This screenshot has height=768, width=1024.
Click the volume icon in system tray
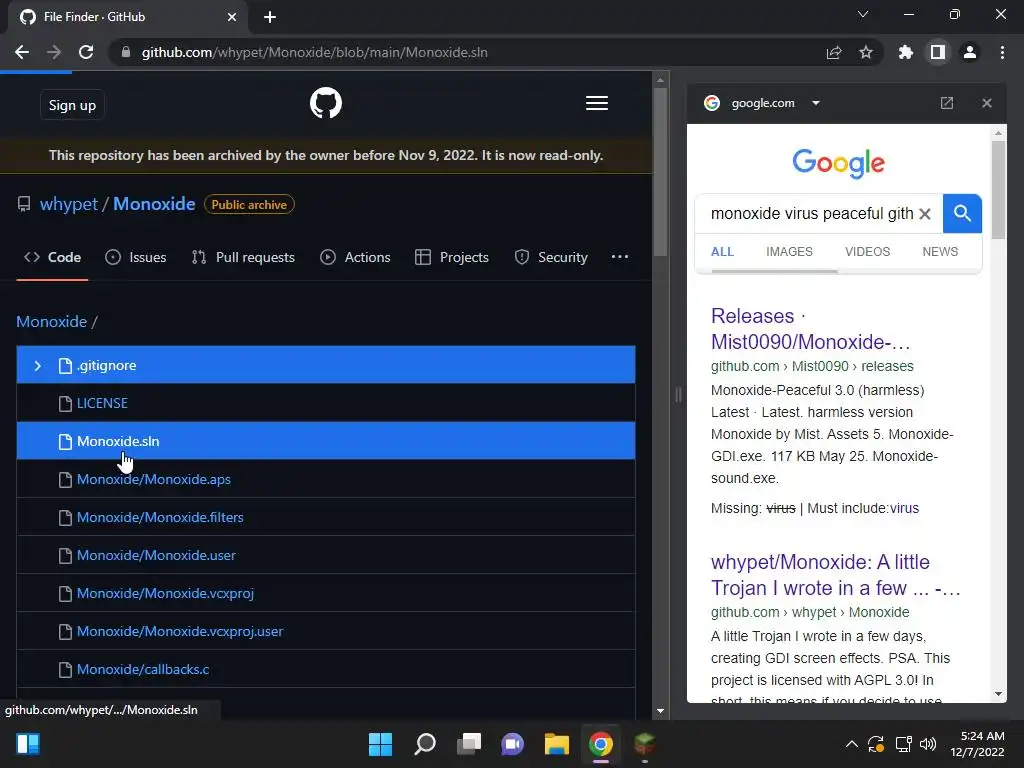click(x=927, y=744)
